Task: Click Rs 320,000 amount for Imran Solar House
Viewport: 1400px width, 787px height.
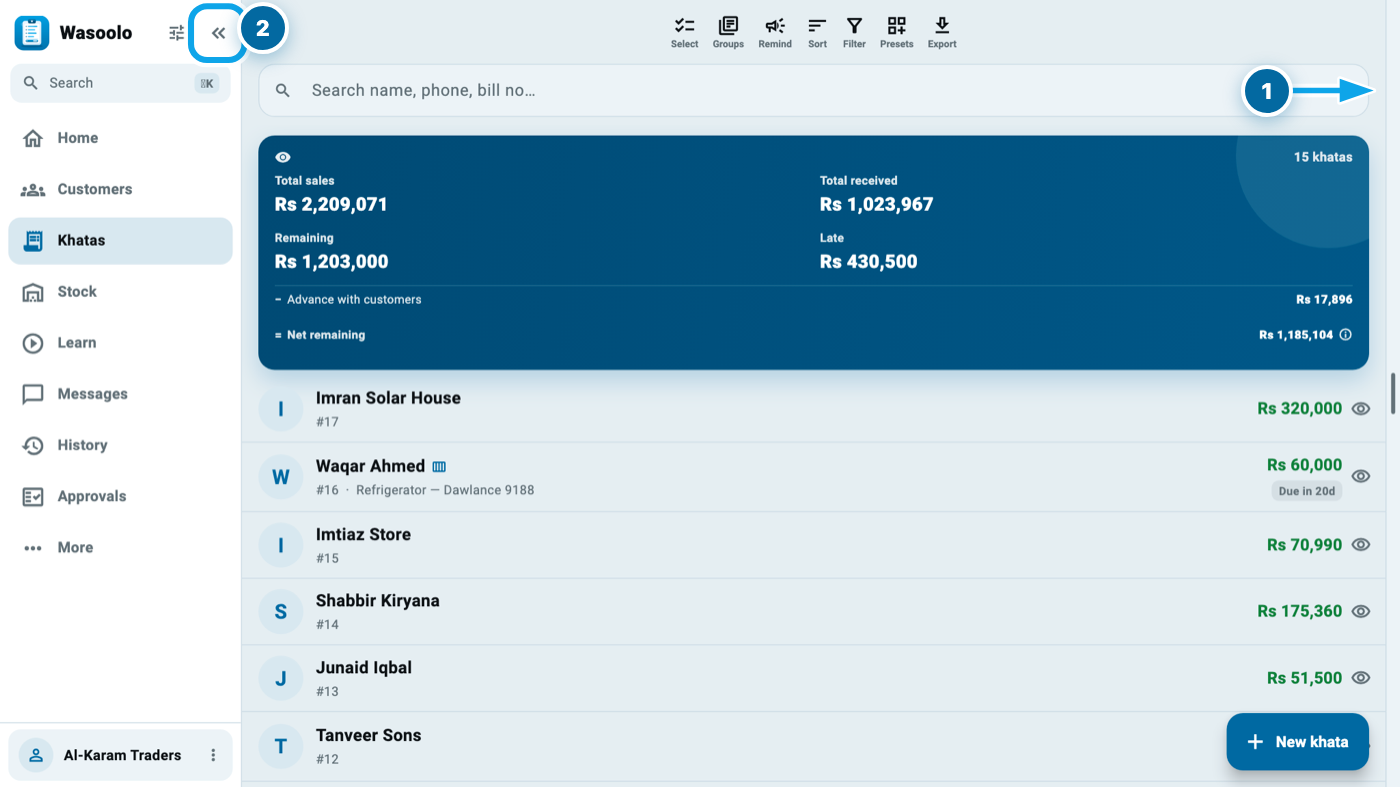Action: pyautogui.click(x=1300, y=408)
